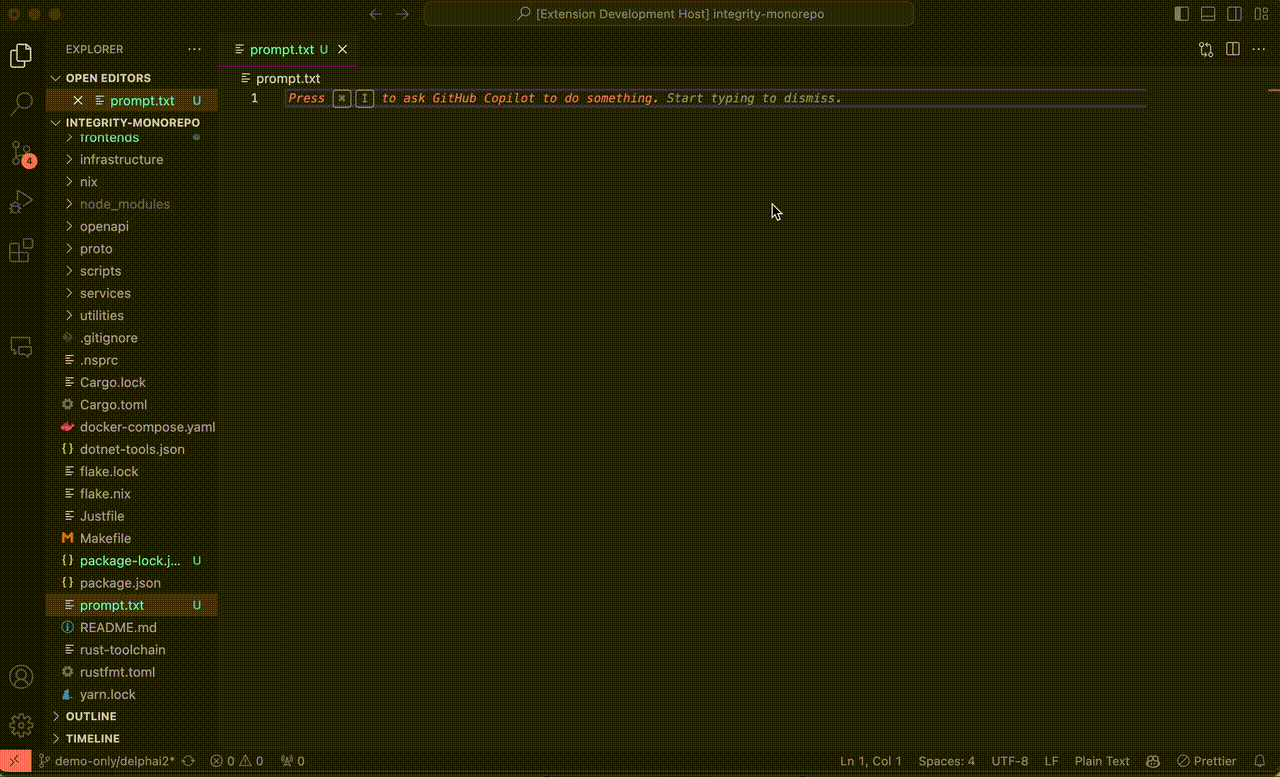
Task: Click the Ln 1, Col 1 indicator
Action: pos(871,761)
